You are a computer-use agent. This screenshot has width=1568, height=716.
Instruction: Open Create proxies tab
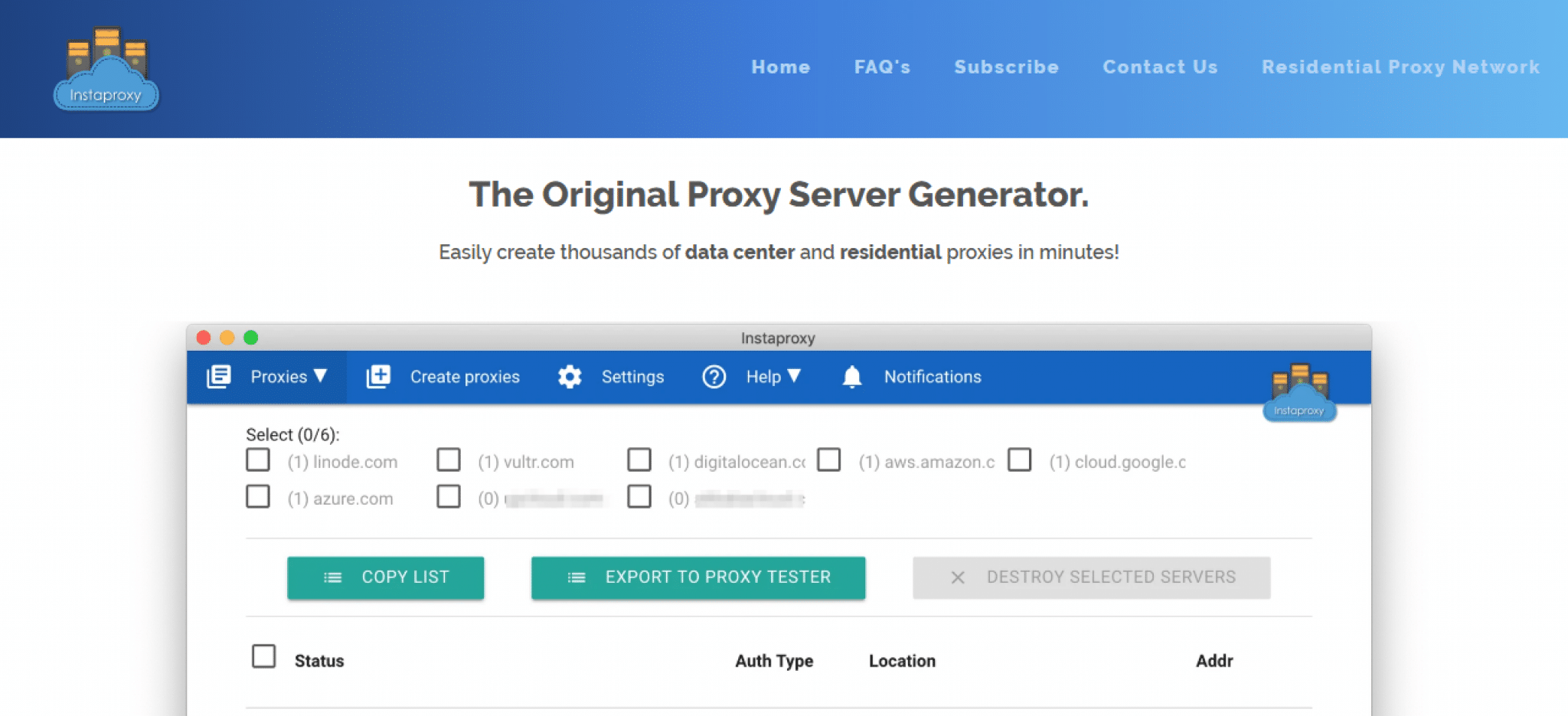point(465,377)
